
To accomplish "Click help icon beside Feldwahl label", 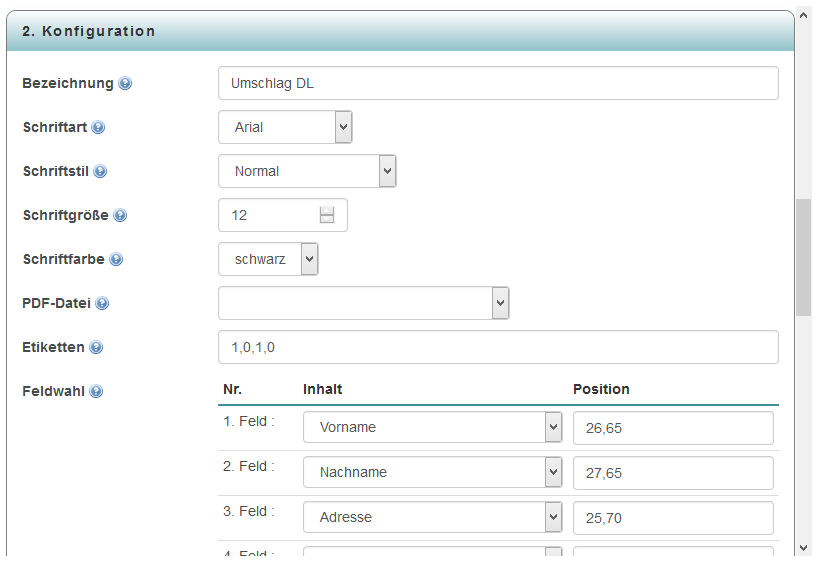I will tap(96, 391).
